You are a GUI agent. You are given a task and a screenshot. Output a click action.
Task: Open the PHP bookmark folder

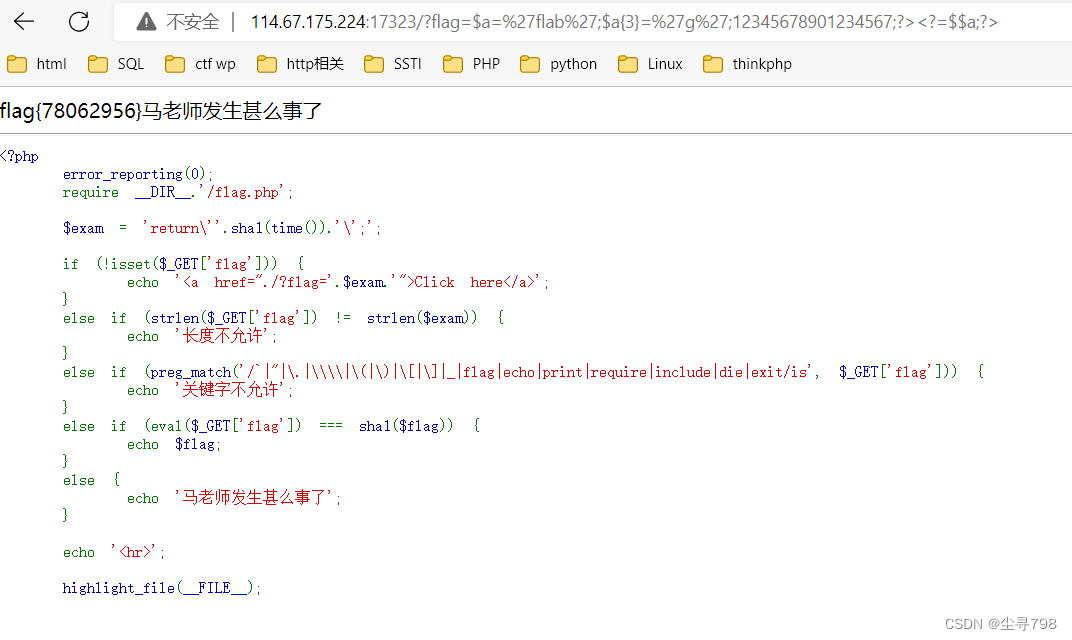click(x=472, y=64)
